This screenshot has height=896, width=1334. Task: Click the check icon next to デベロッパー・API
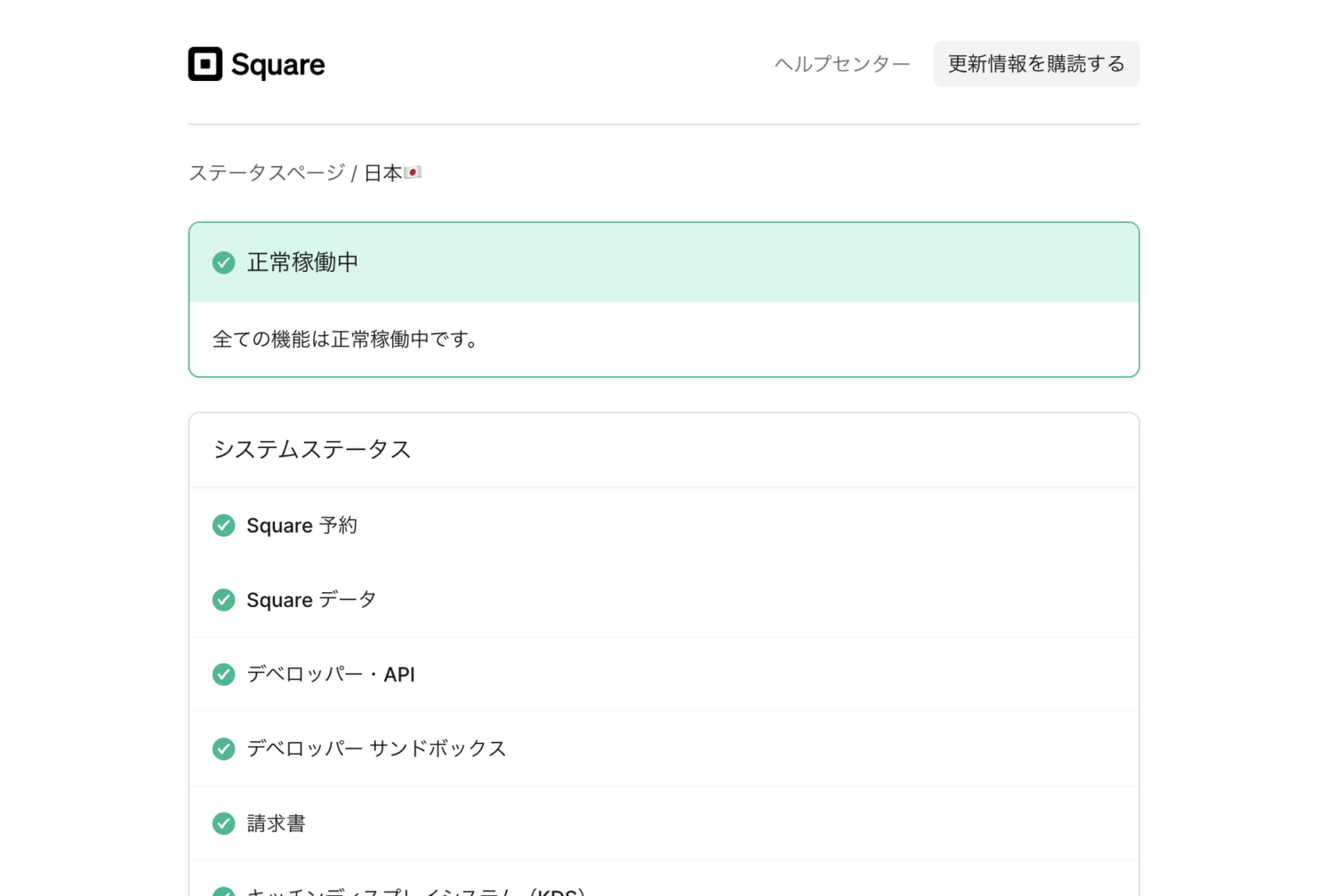pyautogui.click(x=223, y=674)
